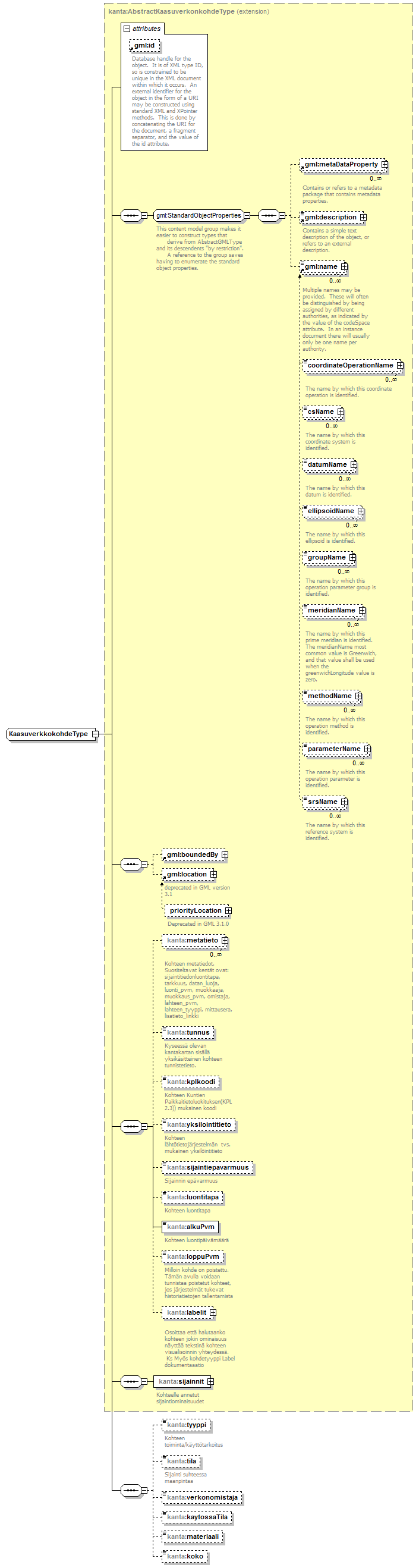Select kanta:tunnus element
419x1568 pixels.
point(188,1033)
